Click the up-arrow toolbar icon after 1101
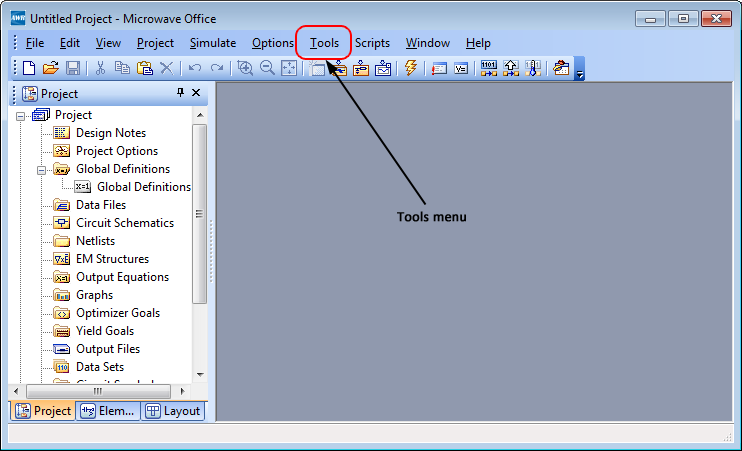This screenshot has height=451, width=742. (511, 68)
